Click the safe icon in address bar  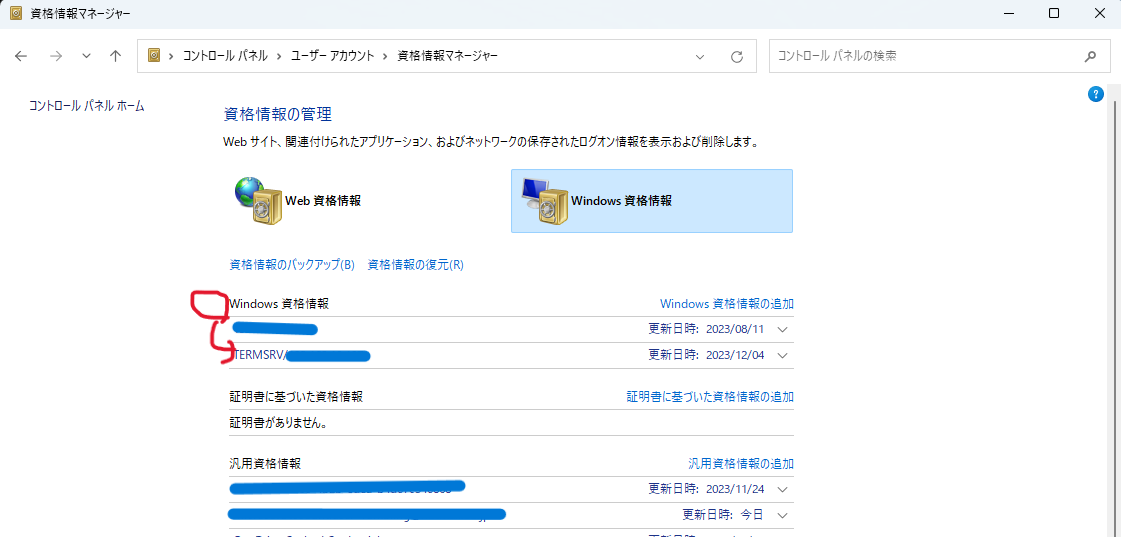tap(154, 56)
